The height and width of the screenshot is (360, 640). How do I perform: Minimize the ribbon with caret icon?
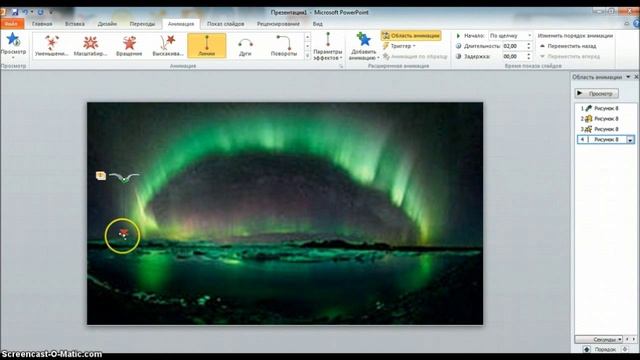tap(627, 24)
